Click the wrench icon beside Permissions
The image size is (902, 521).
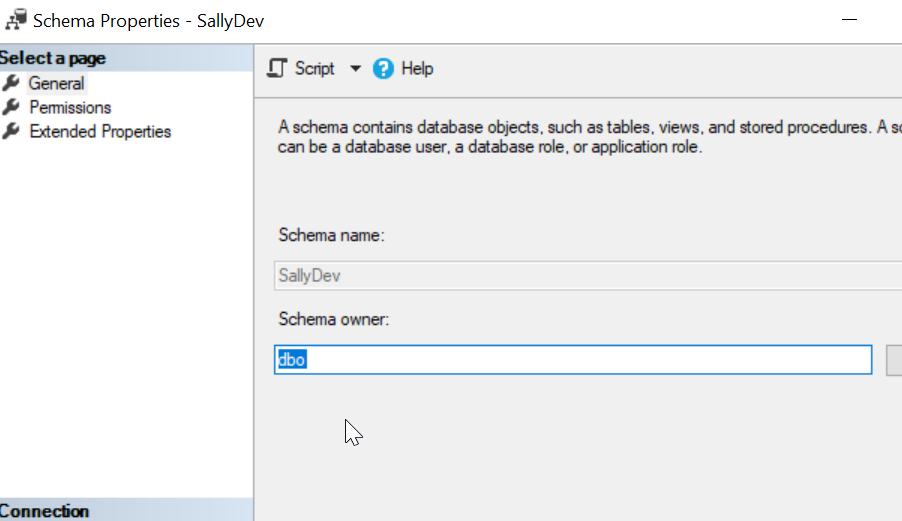click(x=12, y=107)
